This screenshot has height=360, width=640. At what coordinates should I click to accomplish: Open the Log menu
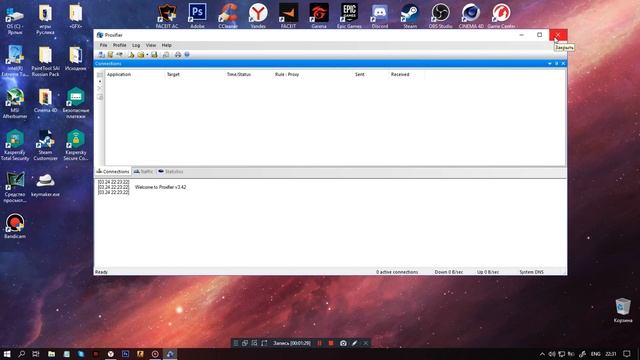coord(136,45)
